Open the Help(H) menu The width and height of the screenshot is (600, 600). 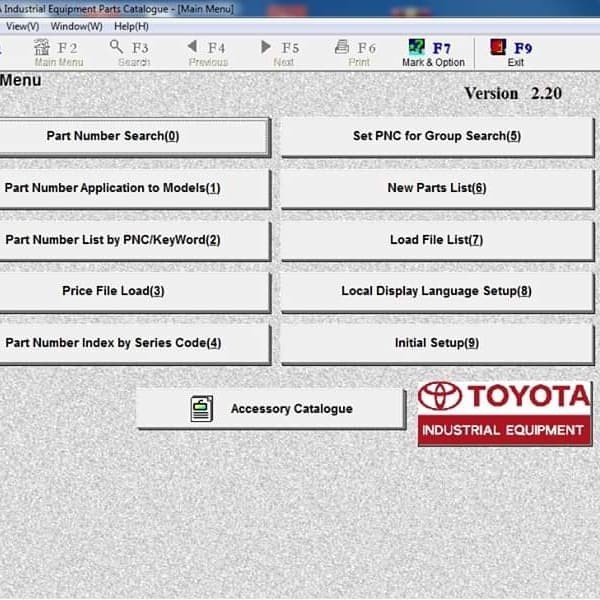(x=131, y=26)
